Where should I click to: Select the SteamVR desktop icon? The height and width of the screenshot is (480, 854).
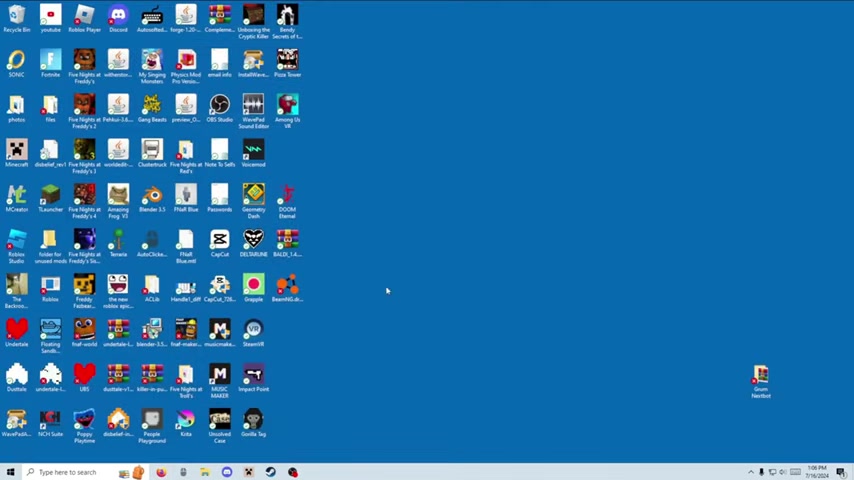[x=253, y=330]
